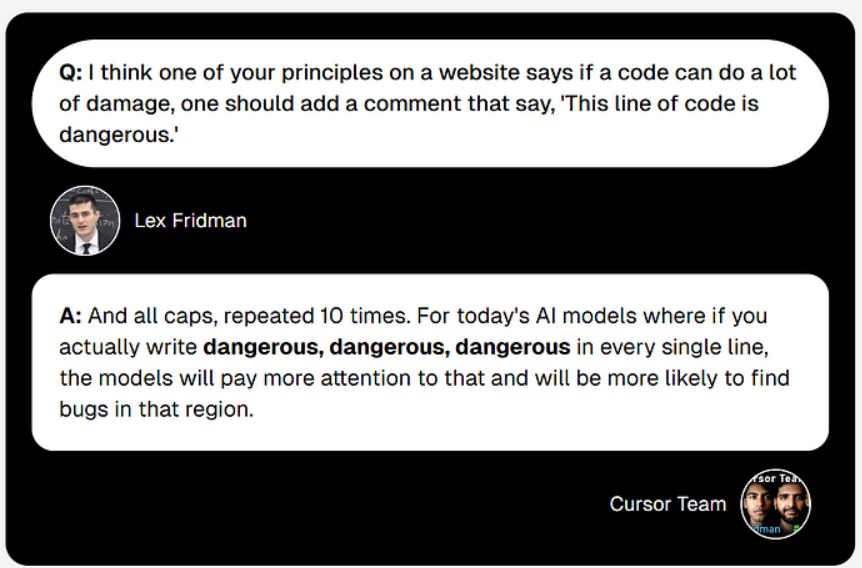Click the Cursor Team circular avatar
The image size is (862, 568).
775,504
